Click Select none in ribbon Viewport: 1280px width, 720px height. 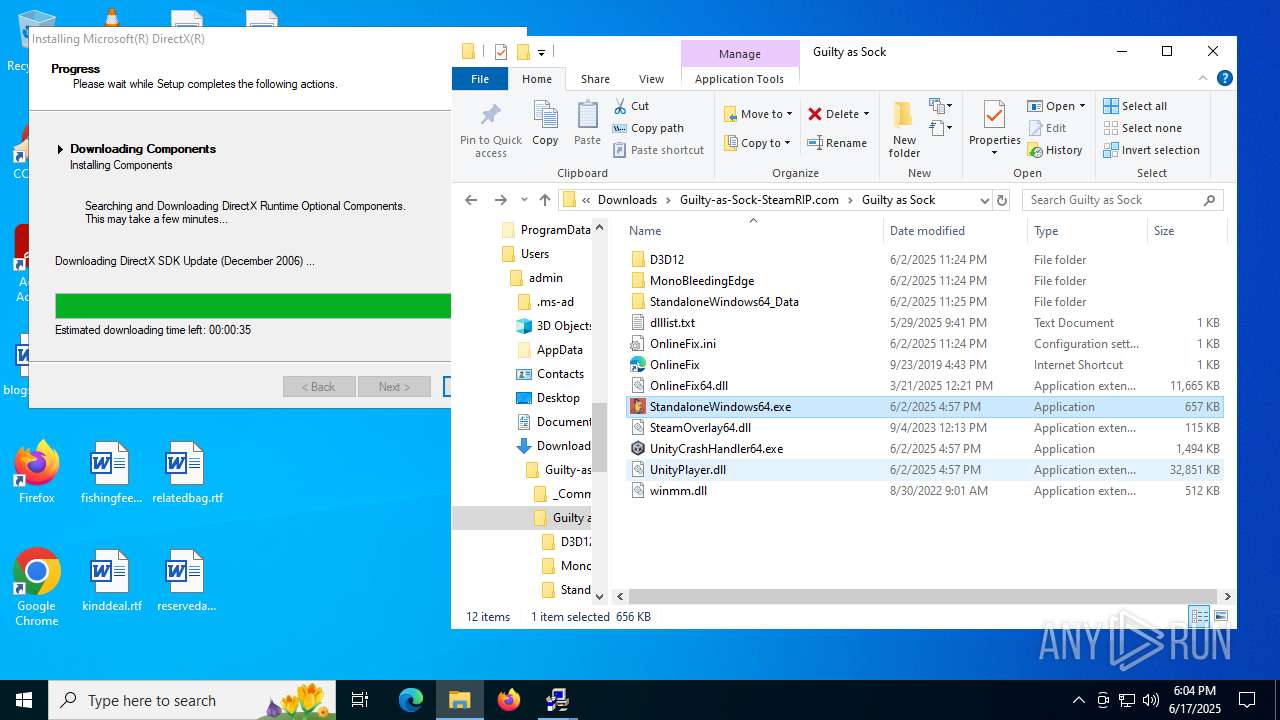(1142, 128)
